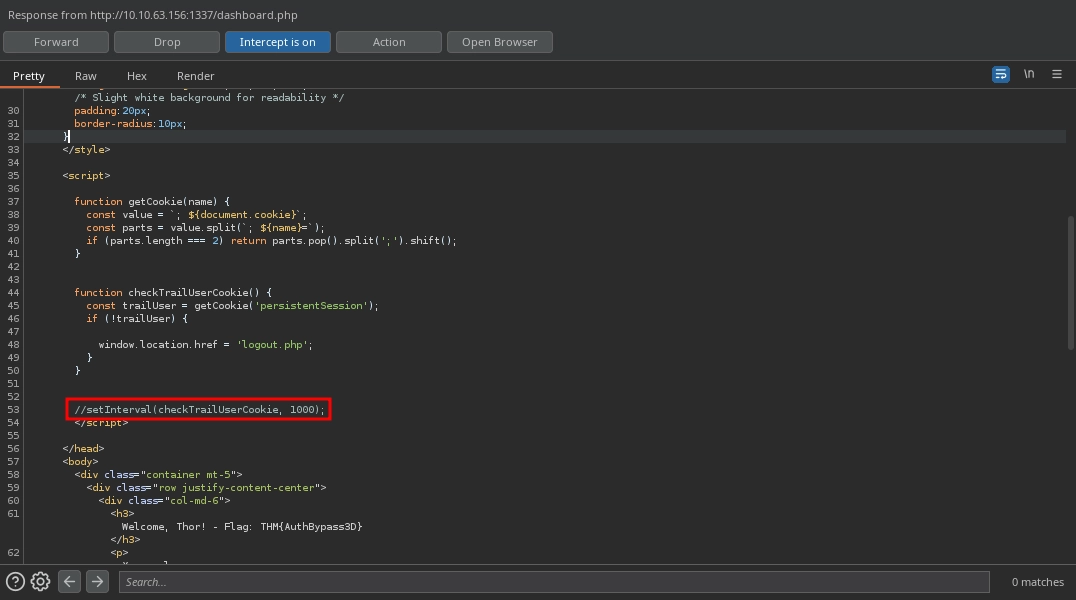Launch Burp's embedded browser via Open Browser
The height and width of the screenshot is (600, 1076).
pyautogui.click(x=499, y=41)
